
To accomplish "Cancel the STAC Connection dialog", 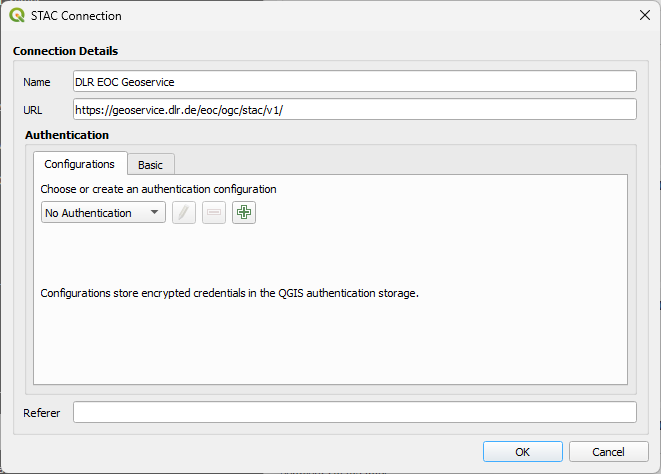I will [x=608, y=452].
